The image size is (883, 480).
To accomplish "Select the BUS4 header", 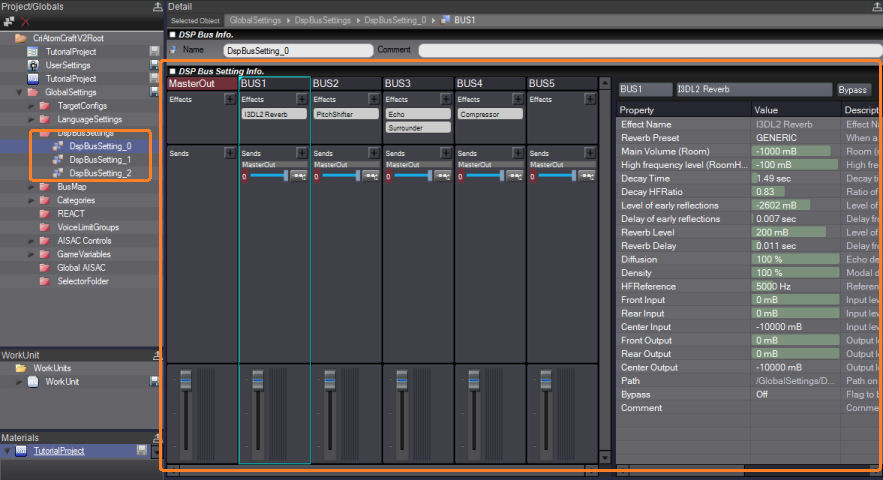I will click(x=490, y=83).
